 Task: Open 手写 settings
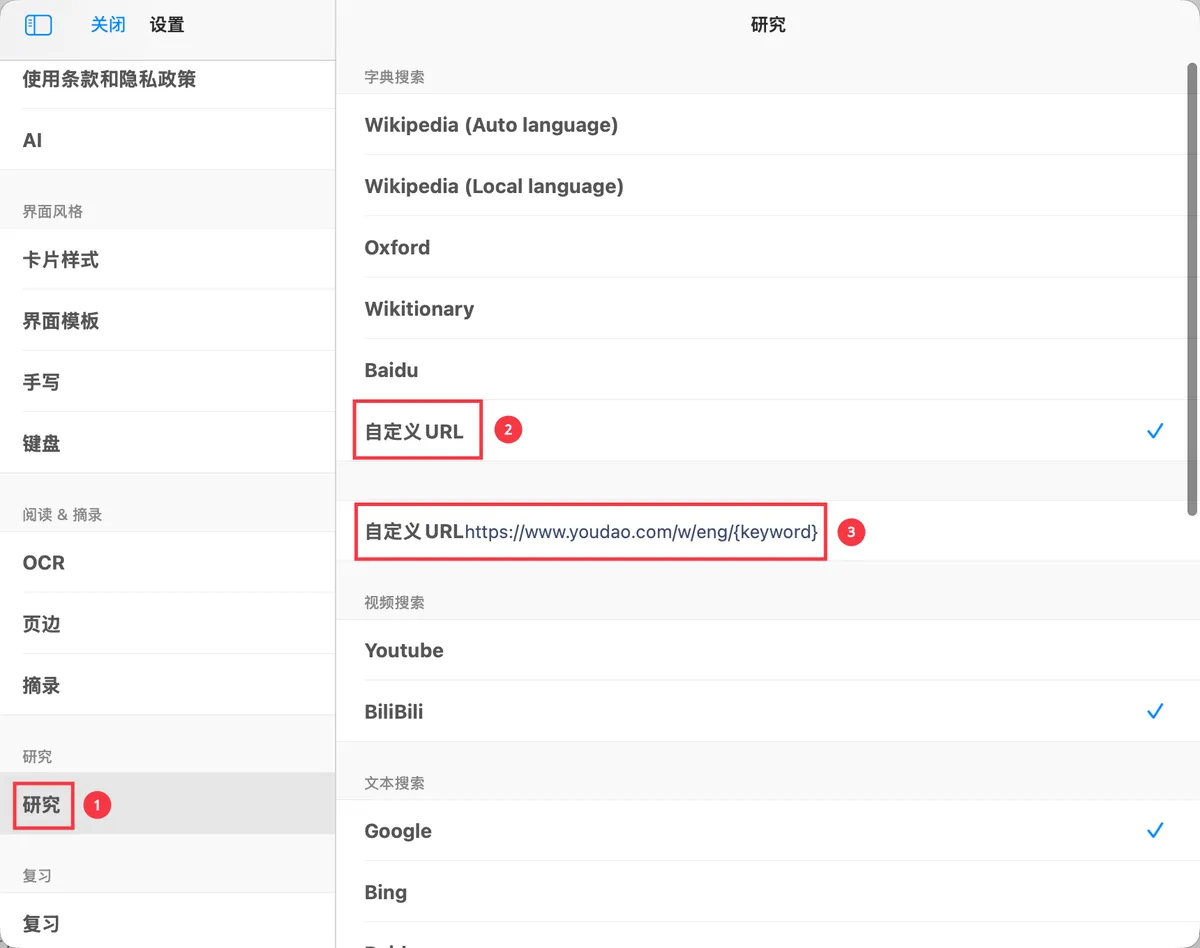(x=167, y=382)
